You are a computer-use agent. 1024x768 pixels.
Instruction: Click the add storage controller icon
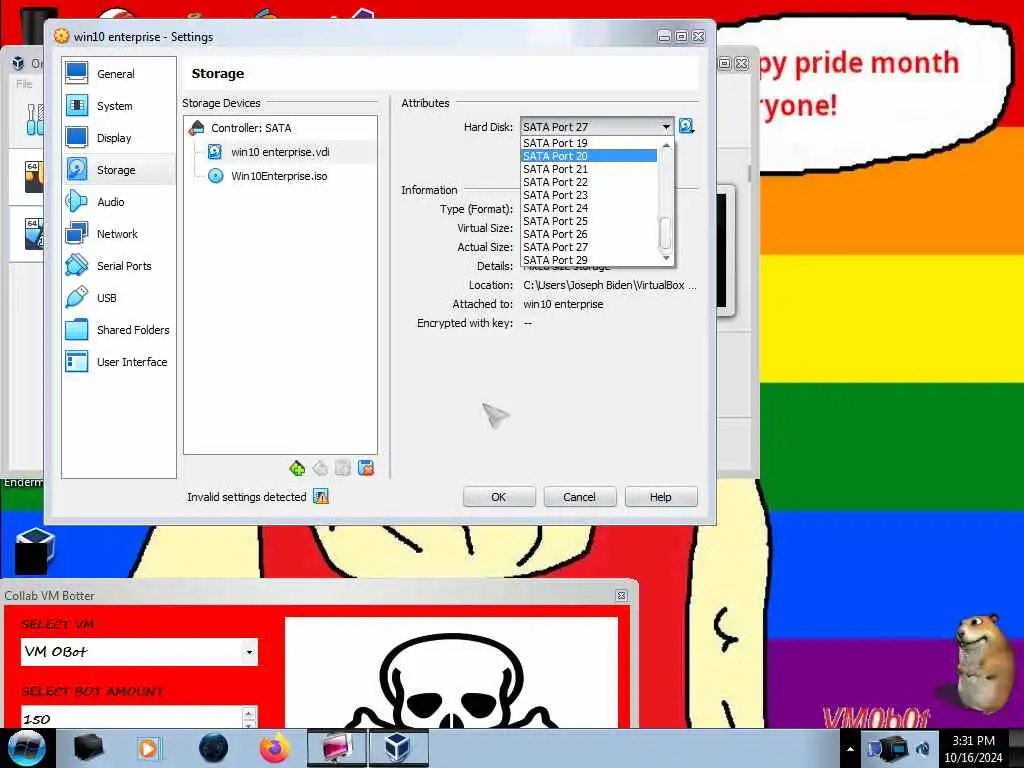(297, 468)
